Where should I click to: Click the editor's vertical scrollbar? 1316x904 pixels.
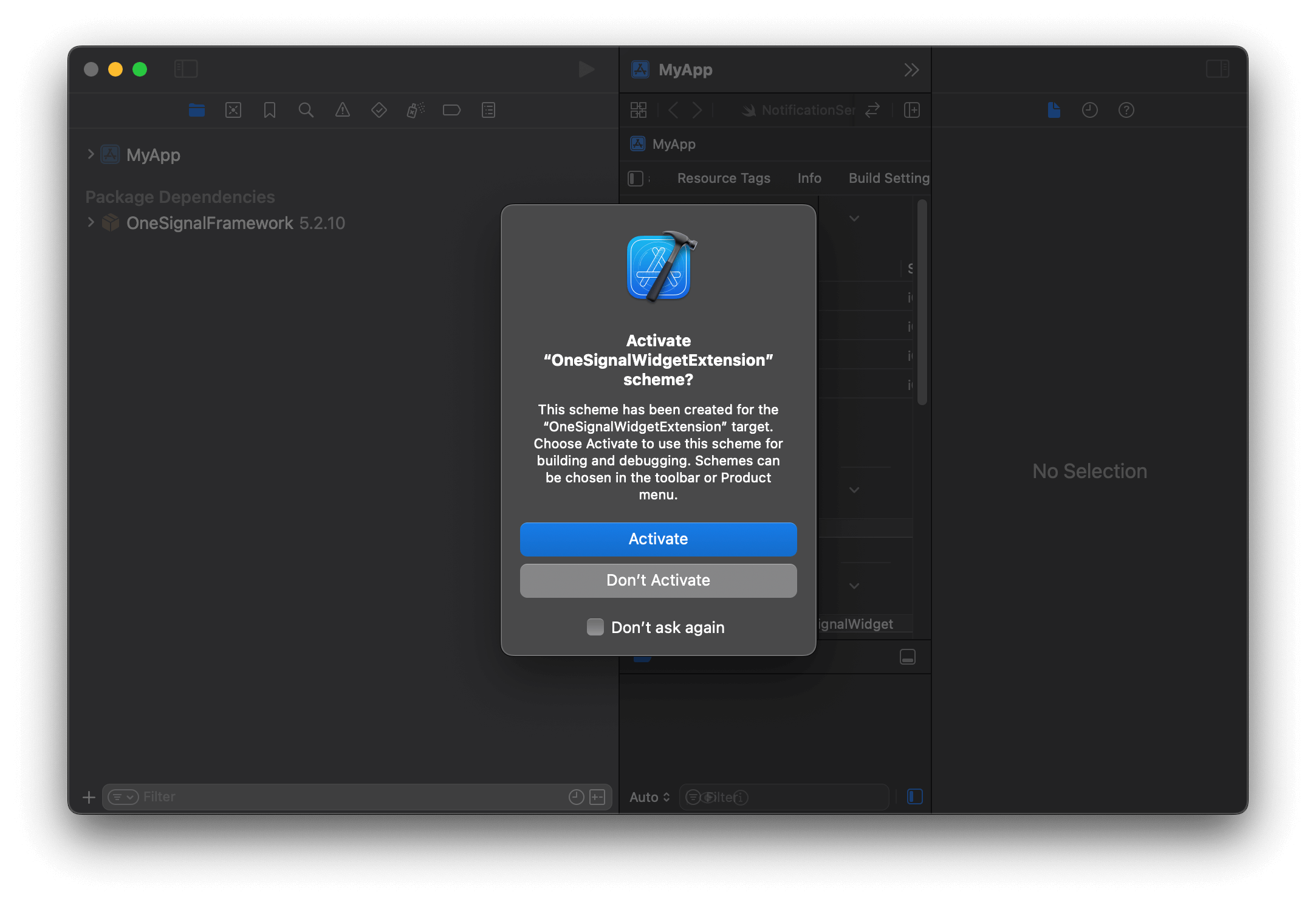pos(922,302)
